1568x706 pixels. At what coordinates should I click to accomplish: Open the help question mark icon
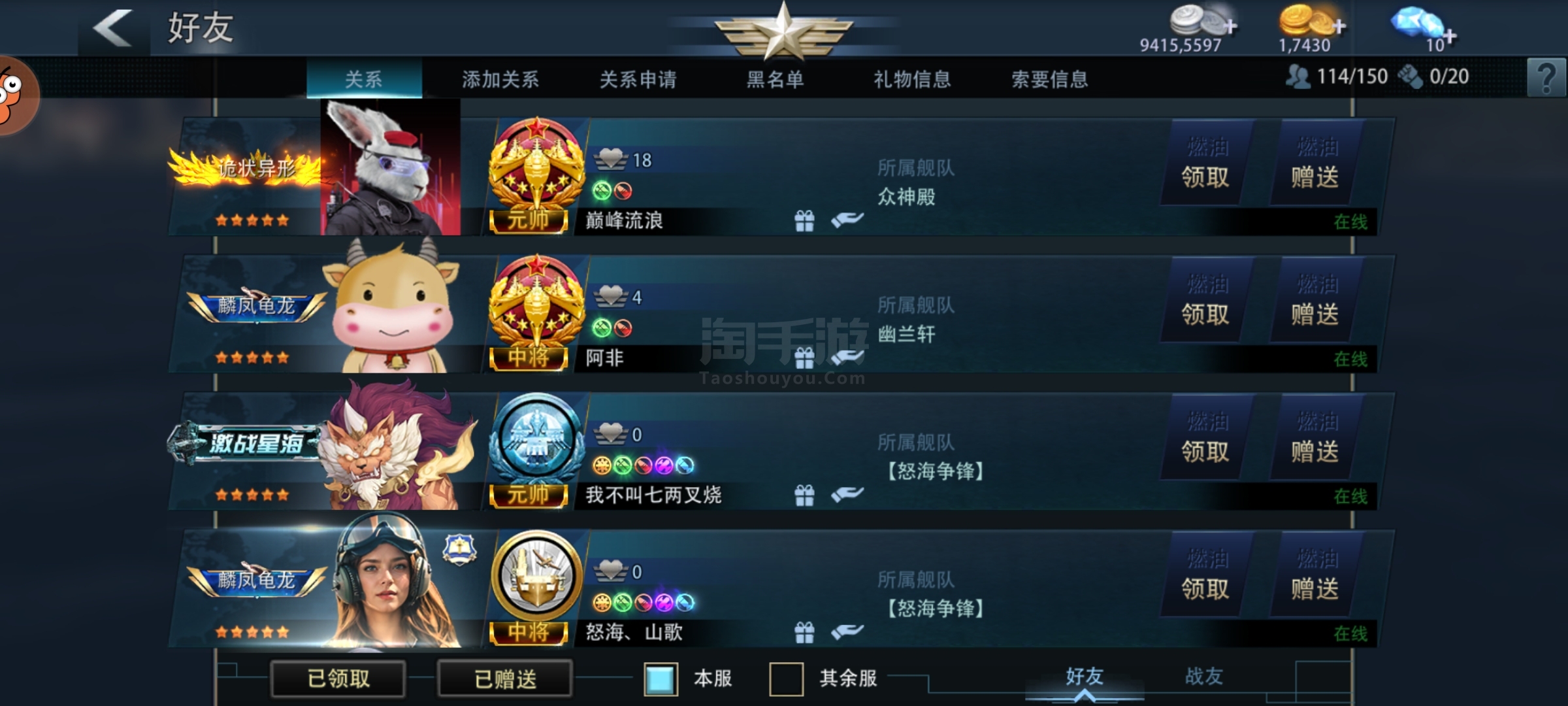click(x=1546, y=78)
